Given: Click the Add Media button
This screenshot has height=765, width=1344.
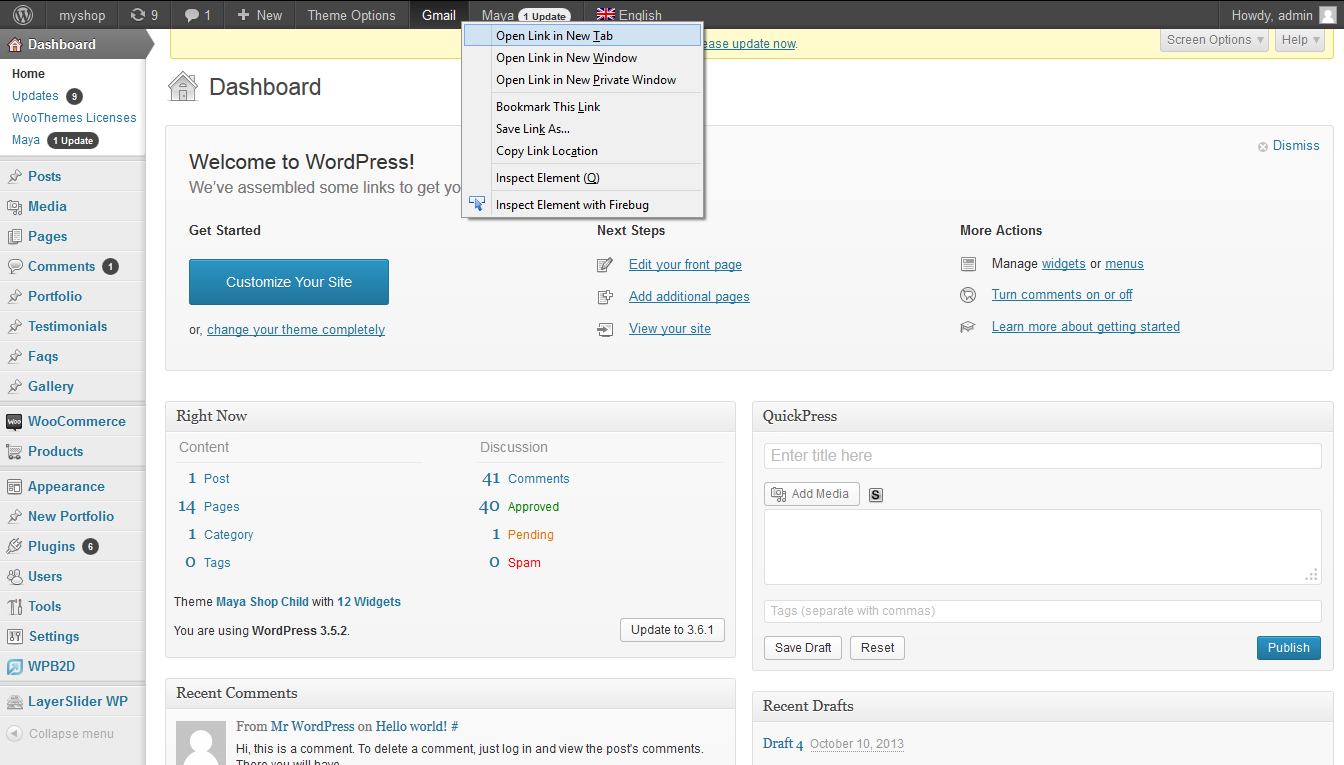Looking at the screenshot, I should point(812,494).
